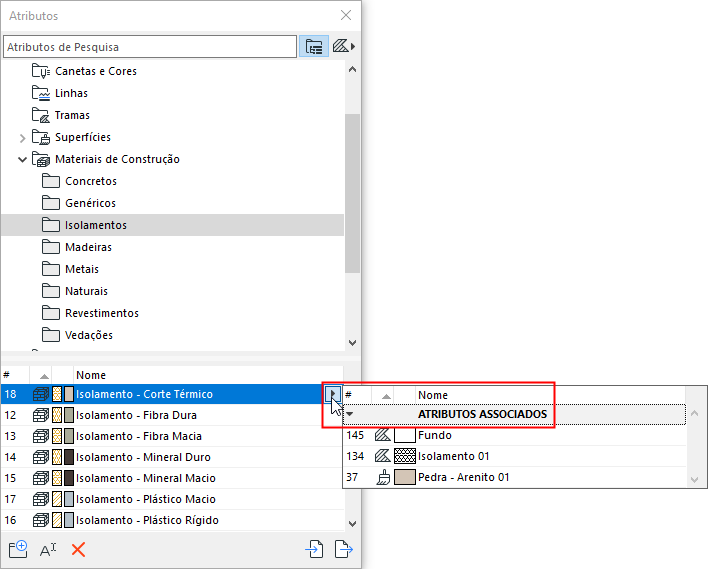
Task: Click Isolamento 01 hatch pattern preview
Action: [x=405, y=456]
